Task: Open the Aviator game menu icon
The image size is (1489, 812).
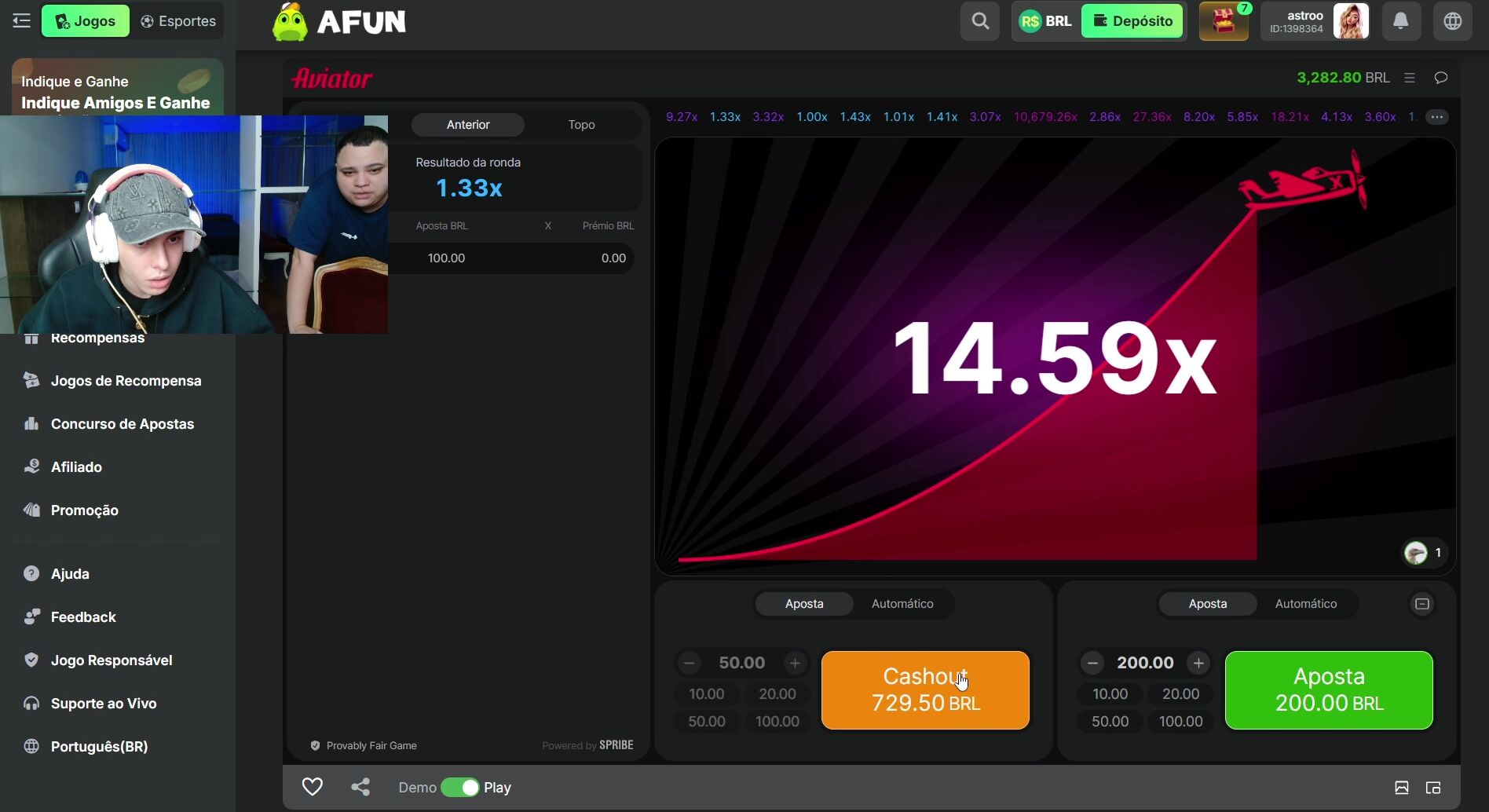Action: tap(1410, 78)
